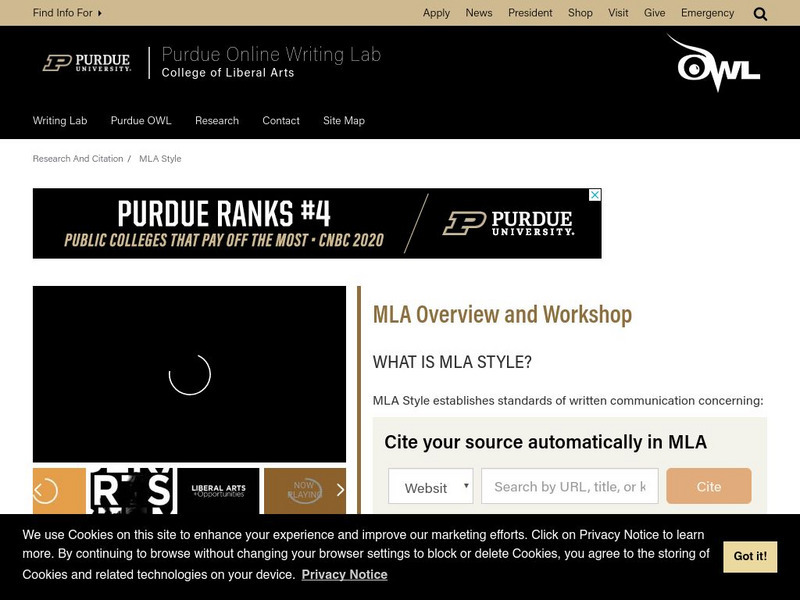Click the Research And Citation breadcrumb

[x=78, y=159]
